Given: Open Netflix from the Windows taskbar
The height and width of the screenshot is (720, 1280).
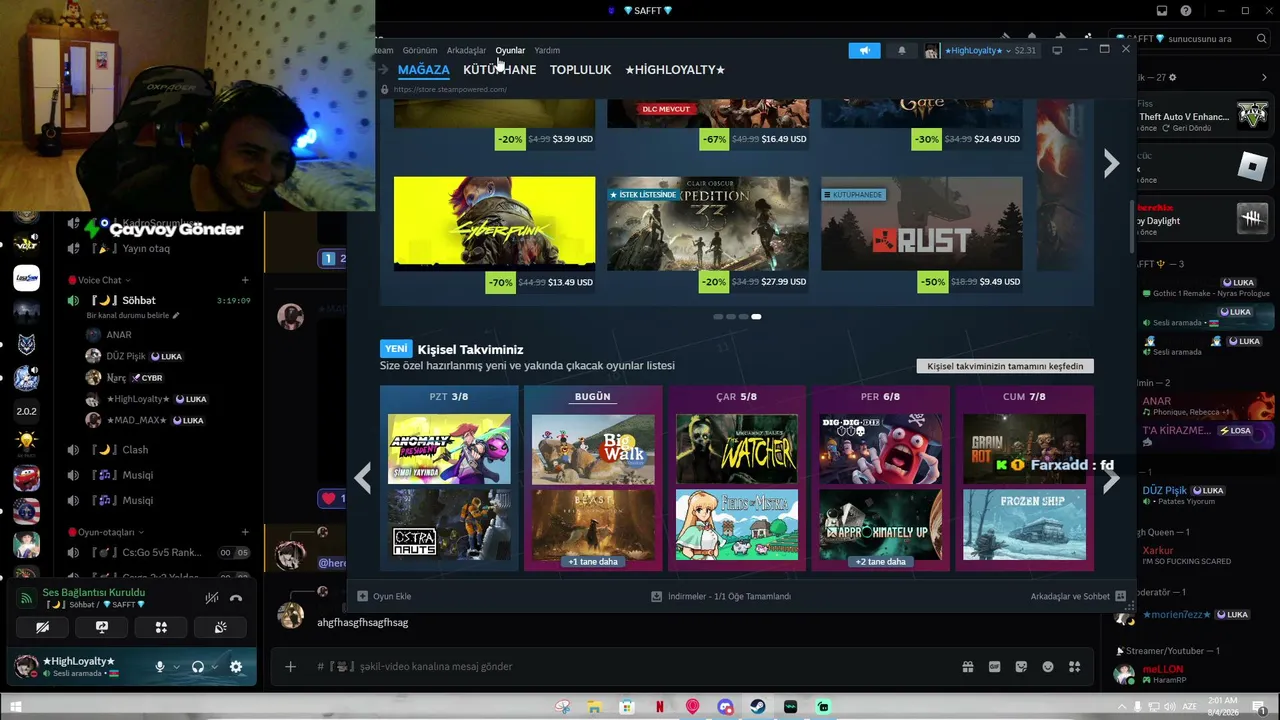Looking at the screenshot, I should point(660,706).
